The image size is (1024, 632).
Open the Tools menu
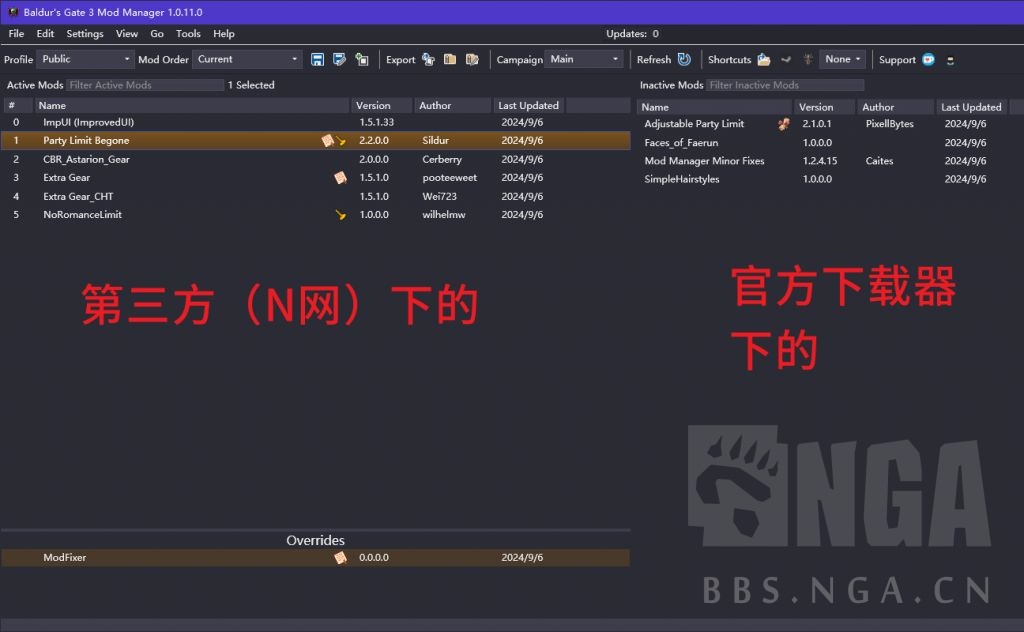tap(188, 33)
